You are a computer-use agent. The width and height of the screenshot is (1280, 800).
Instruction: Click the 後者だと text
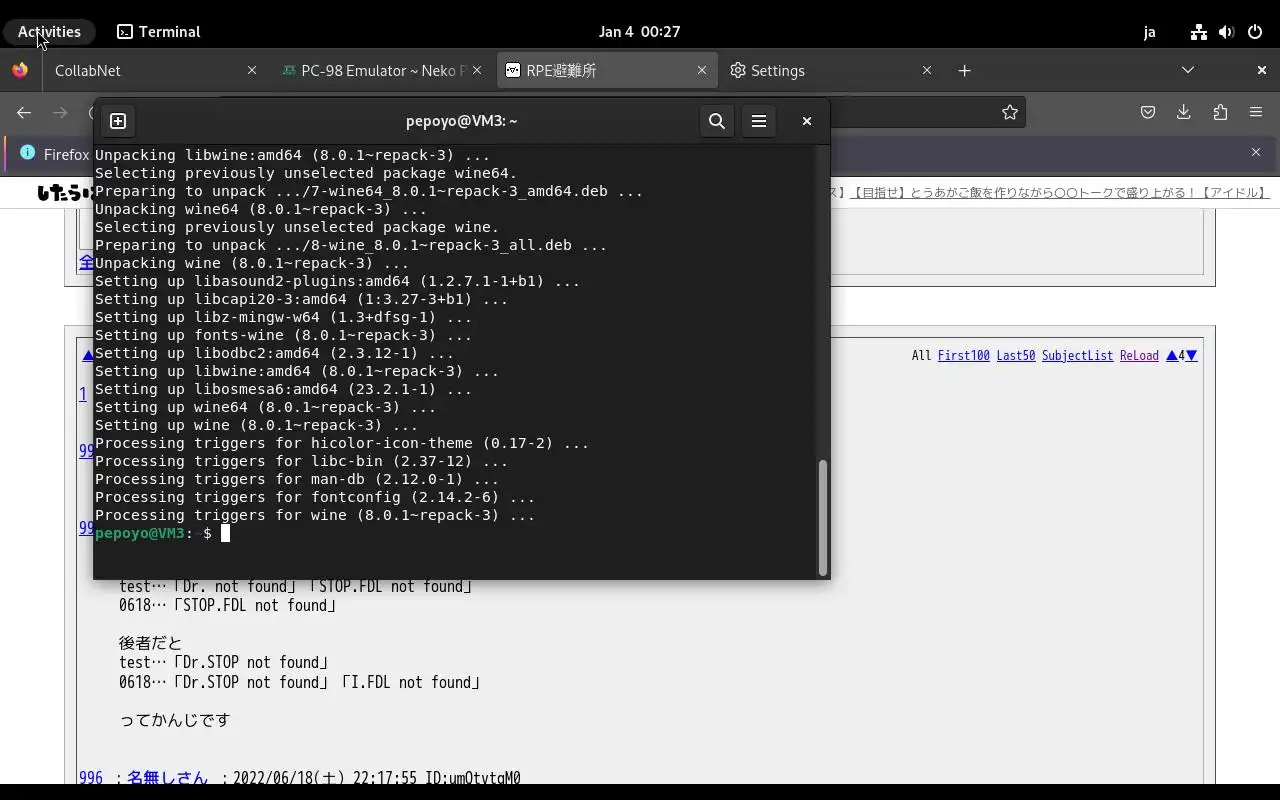[x=151, y=643]
